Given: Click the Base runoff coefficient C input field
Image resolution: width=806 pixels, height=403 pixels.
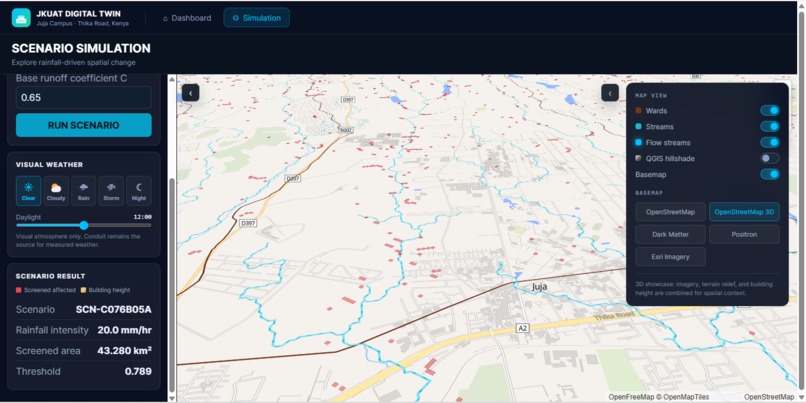Looking at the screenshot, I should point(84,98).
